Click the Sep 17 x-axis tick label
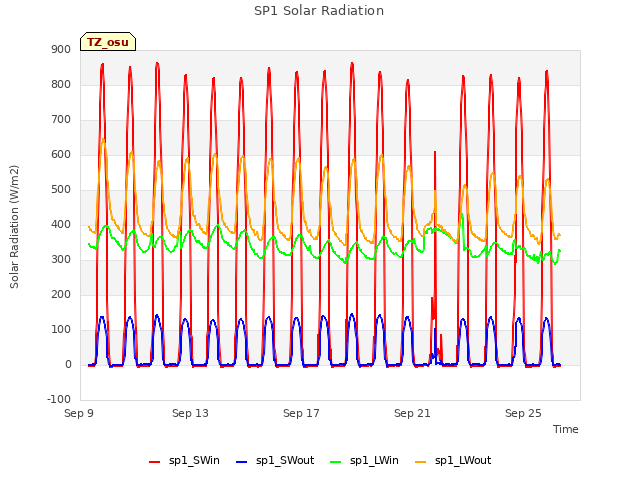 click(x=301, y=413)
